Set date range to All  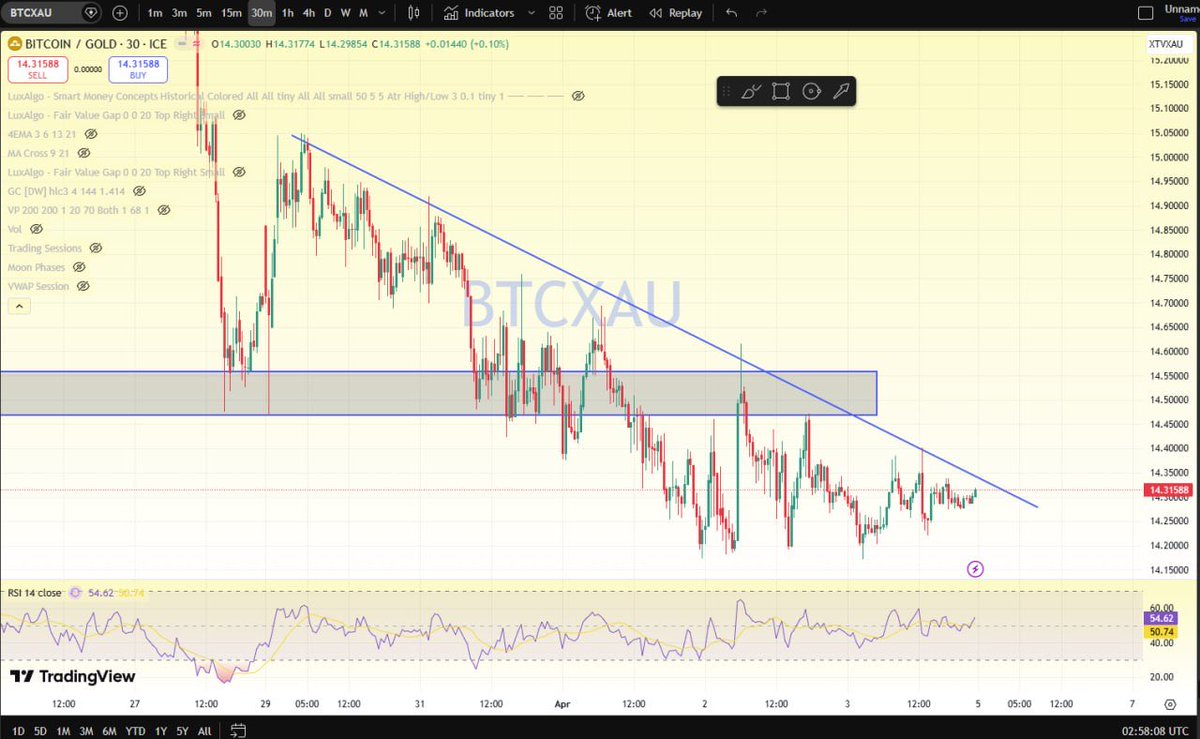pos(204,731)
